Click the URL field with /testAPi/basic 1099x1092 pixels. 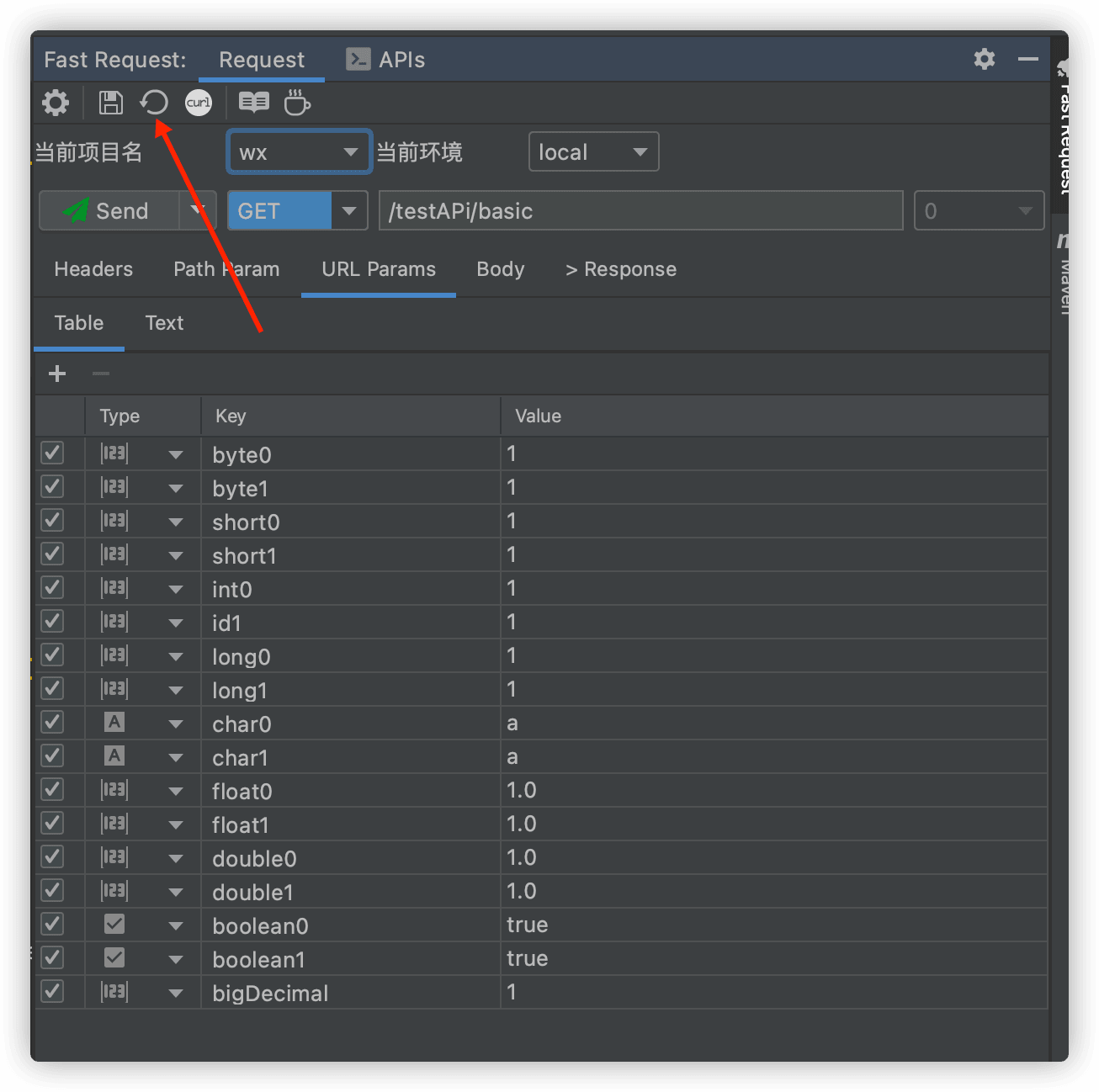click(x=640, y=211)
